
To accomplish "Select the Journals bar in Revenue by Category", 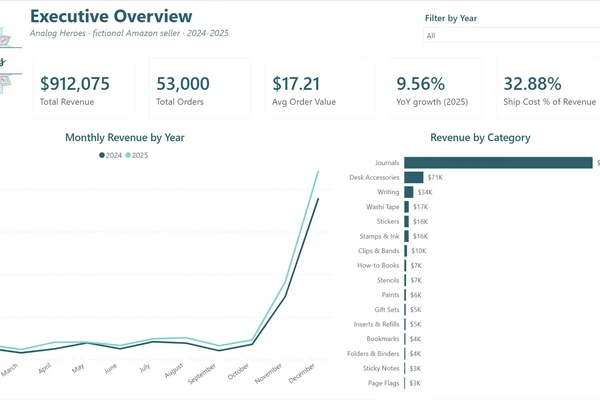I will (498, 163).
